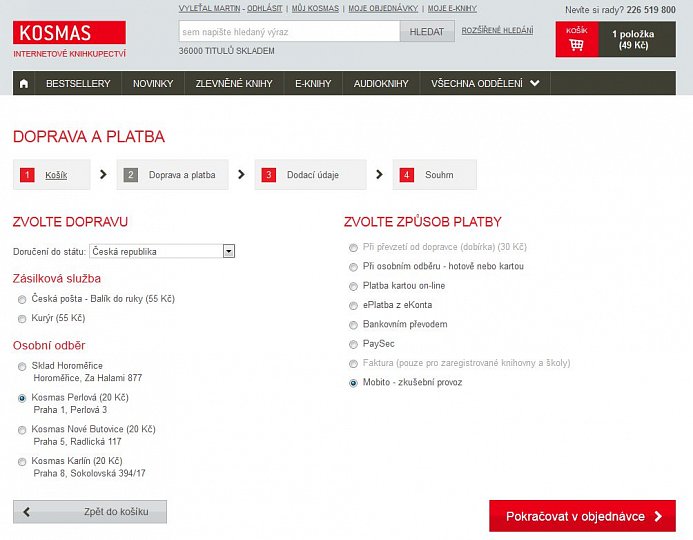Open Moje e-knihy link

452,8
